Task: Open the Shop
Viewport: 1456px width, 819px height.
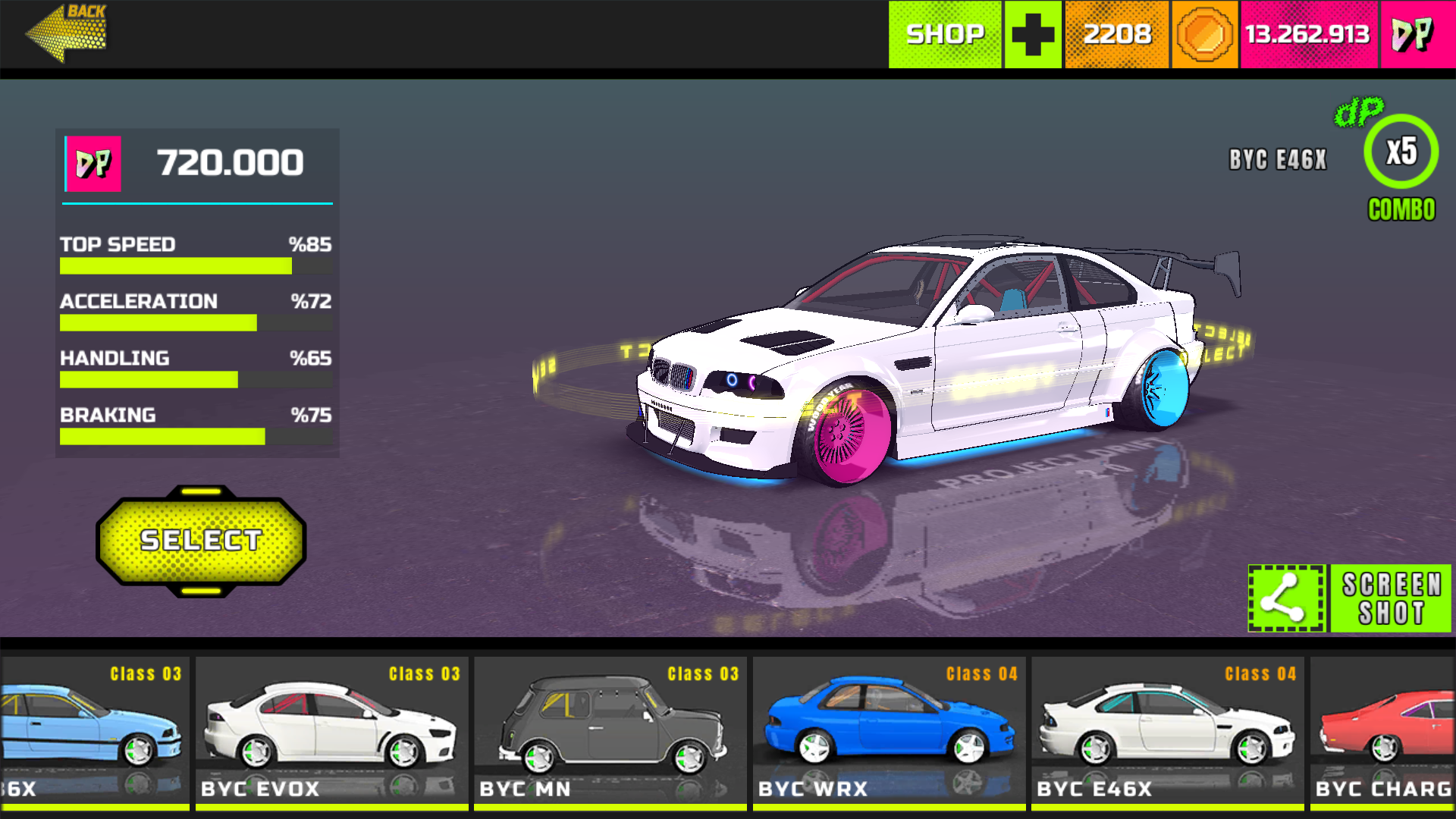Action: [945, 34]
